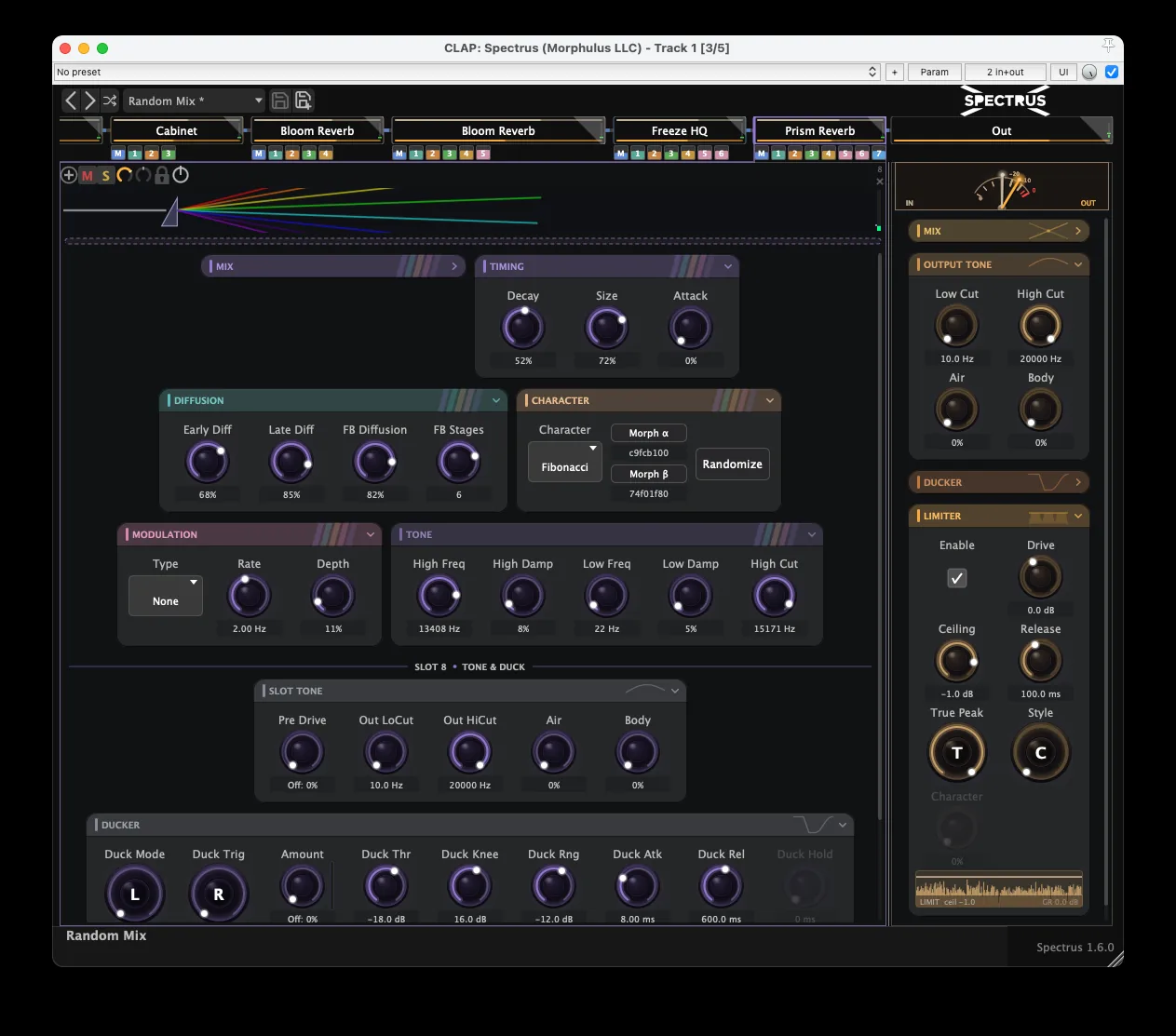Select the Prism Reverb module tab
The height and width of the screenshot is (1036, 1176).
point(819,130)
